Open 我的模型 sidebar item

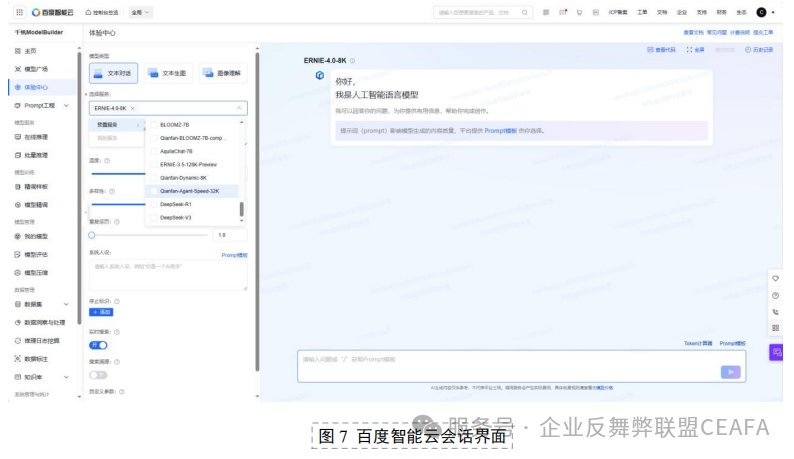[31, 236]
